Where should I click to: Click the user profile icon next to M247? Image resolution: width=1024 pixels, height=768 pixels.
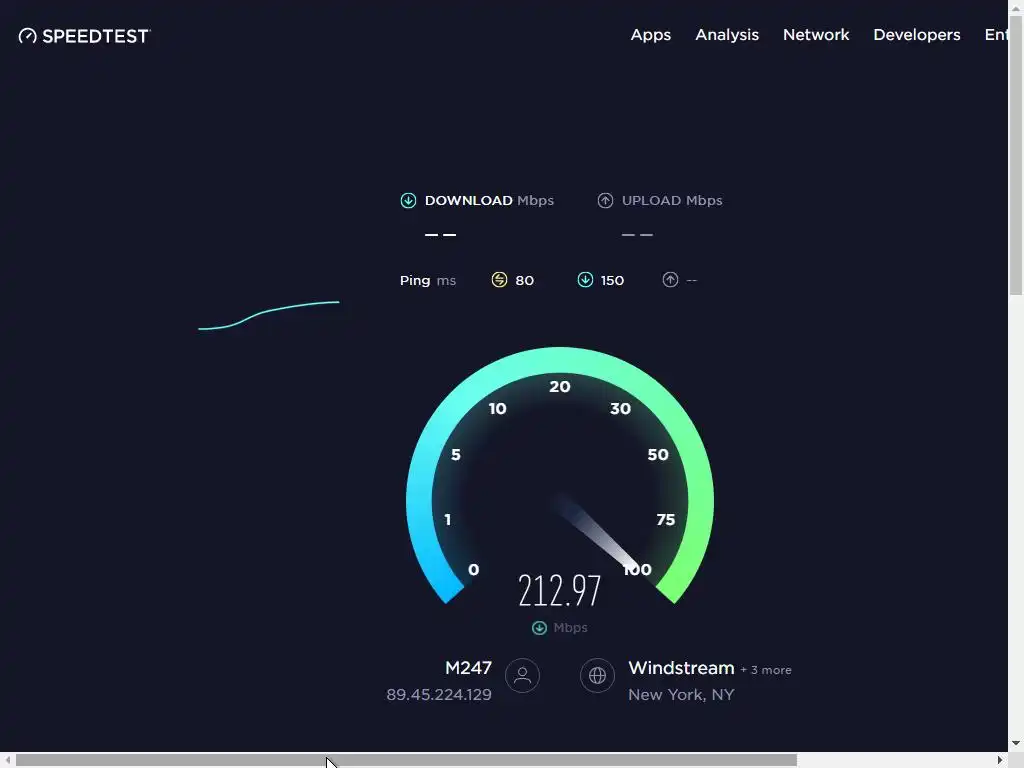pyautogui.click(x=522, y=675)
